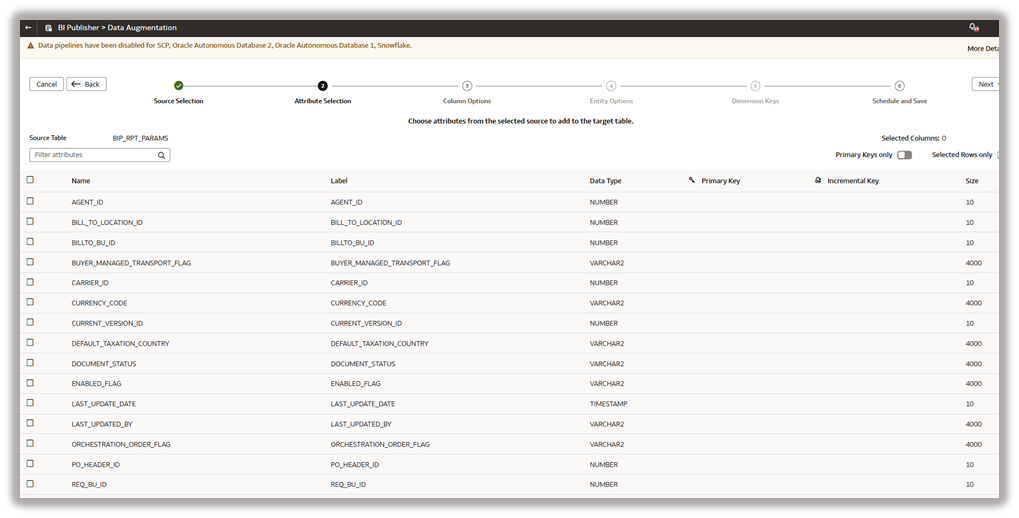The width and height of the screenshot is (1019, 518).
Task: Click the Incremental Key column icon
Action: (x=818, y=180)
